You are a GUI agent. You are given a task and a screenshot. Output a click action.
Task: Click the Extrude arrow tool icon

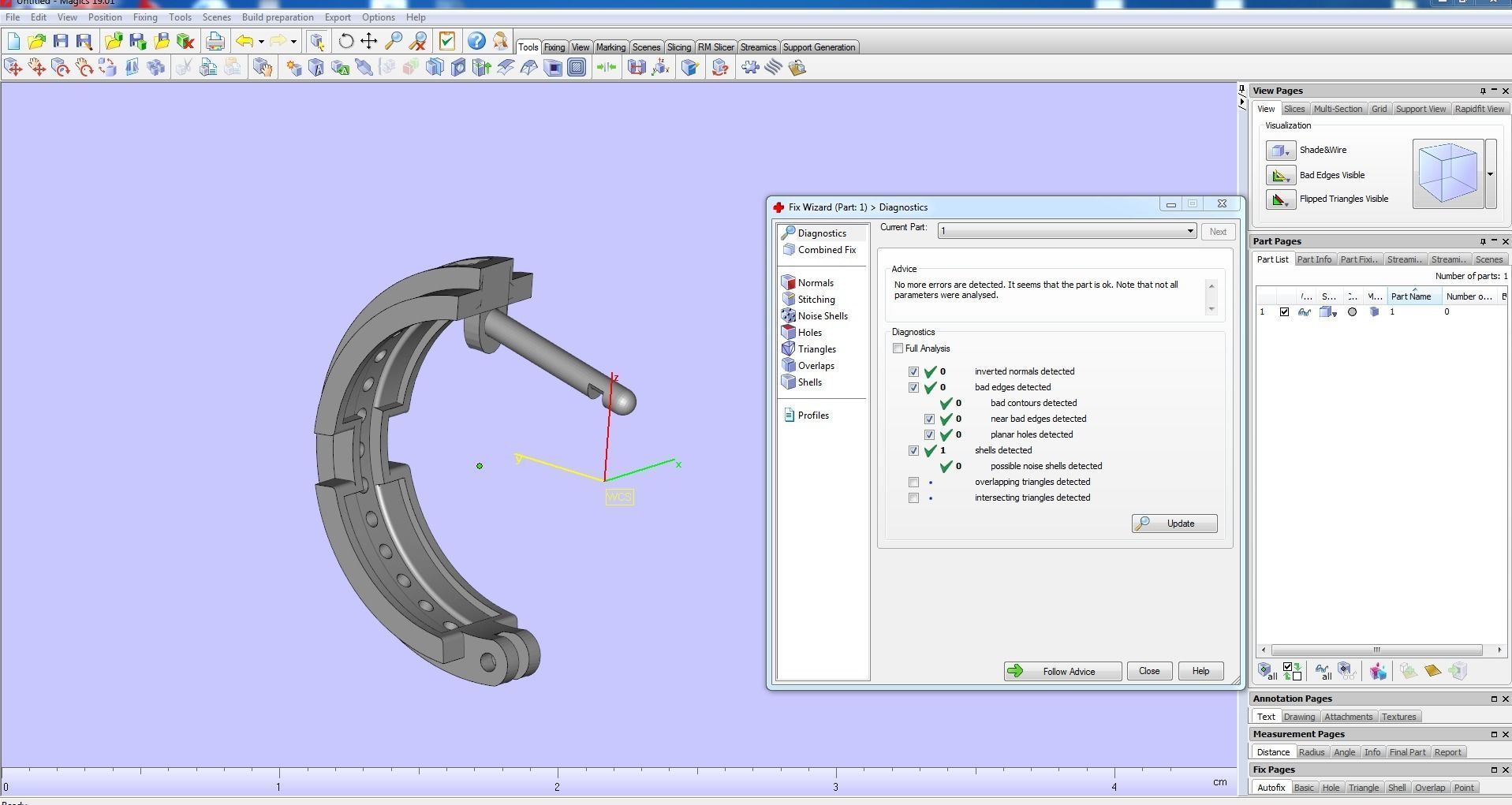pos(482,68)
